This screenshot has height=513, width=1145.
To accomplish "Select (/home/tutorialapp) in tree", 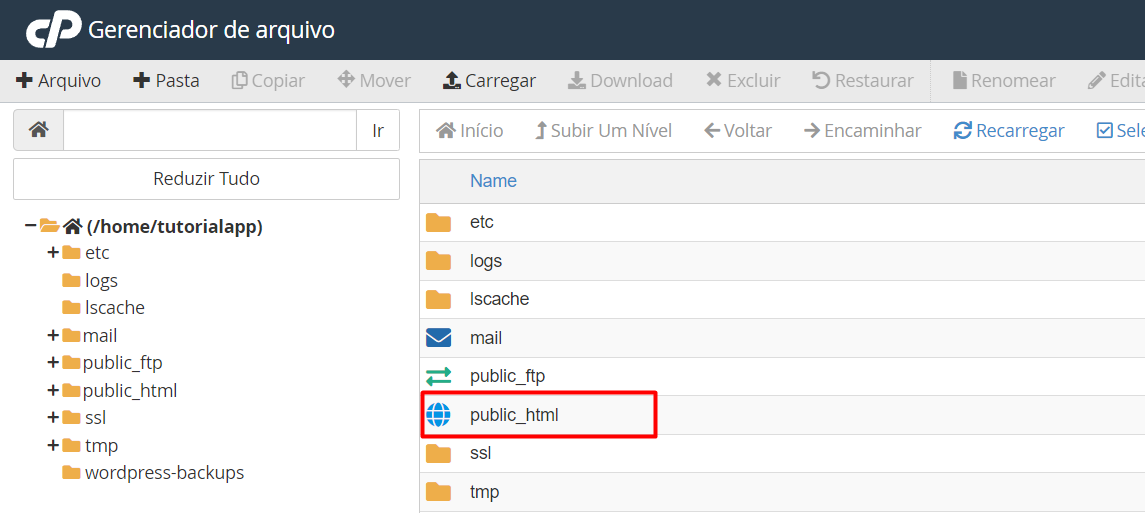I will coord(175,227).
